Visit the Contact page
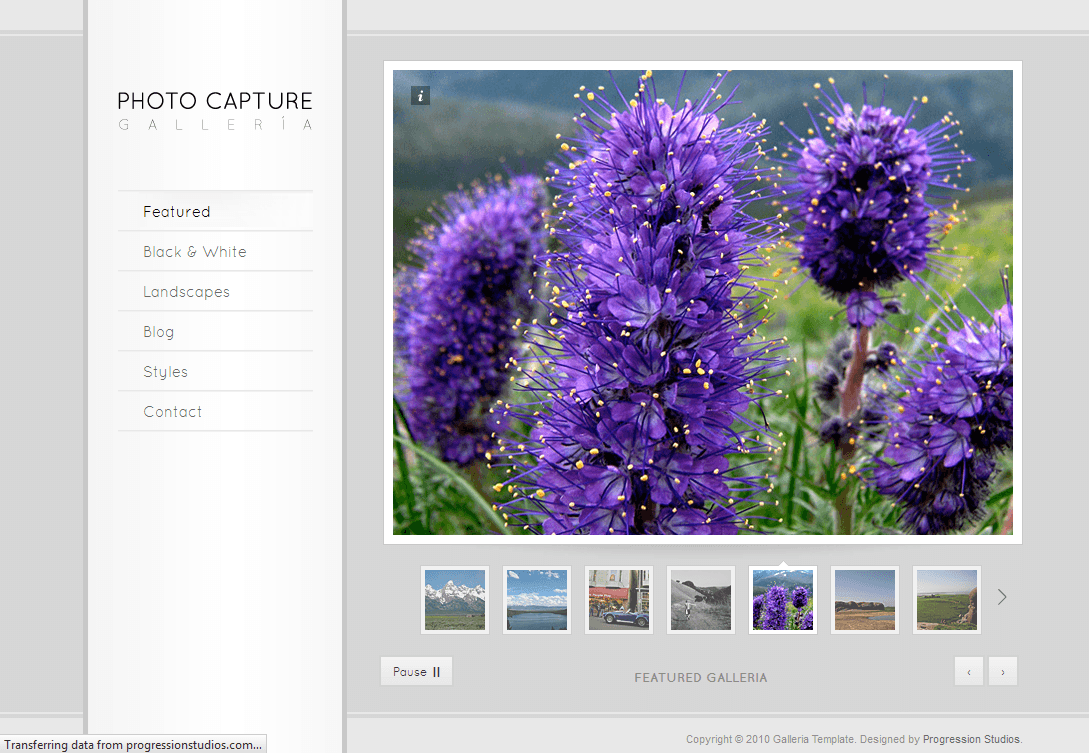This screenshot has width=1089, height=753. pyautogui.click(x=172, y=412)
